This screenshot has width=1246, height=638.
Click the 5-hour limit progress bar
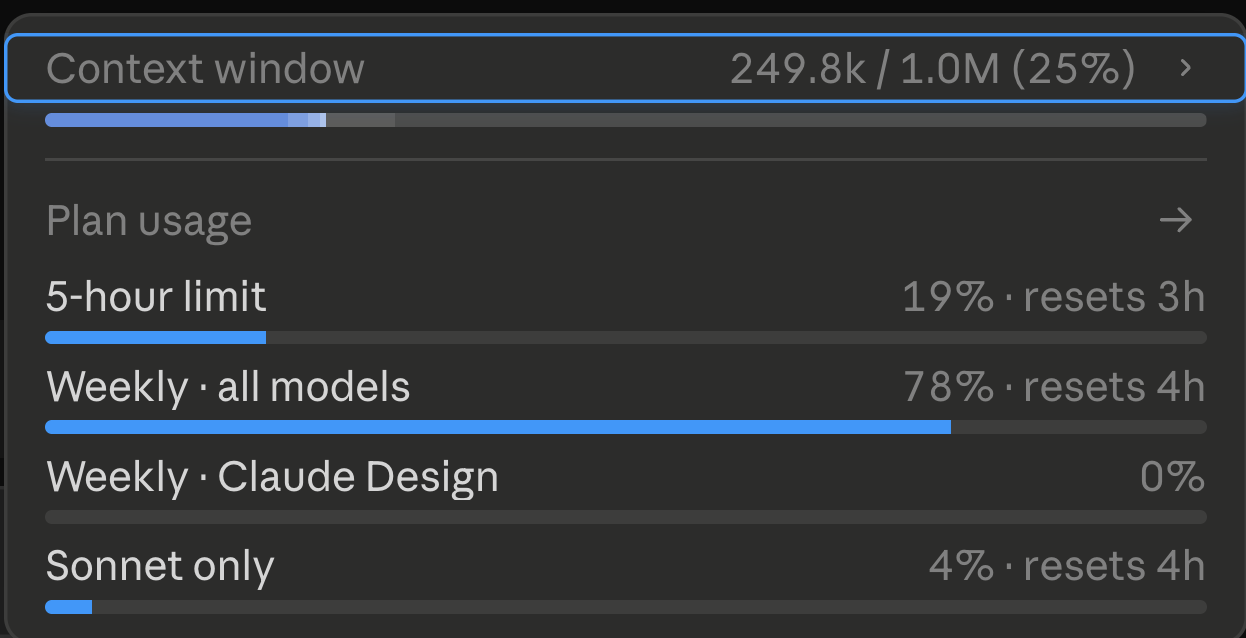[x=625, y=338]
